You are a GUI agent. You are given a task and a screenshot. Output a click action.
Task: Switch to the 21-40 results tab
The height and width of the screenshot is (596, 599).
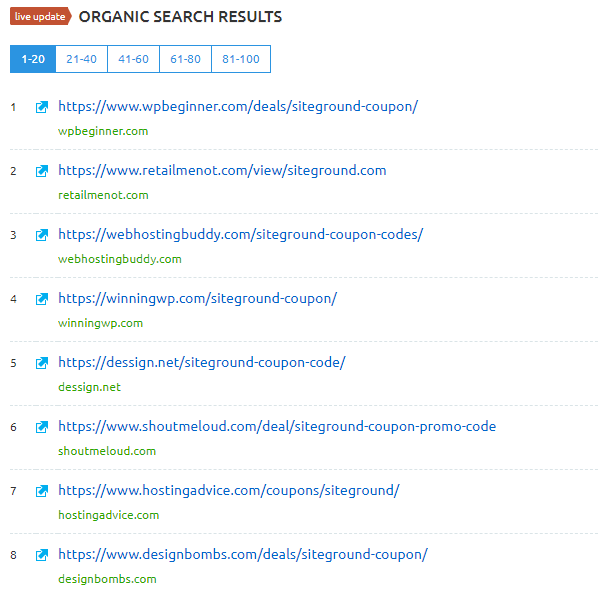[81, 59]
